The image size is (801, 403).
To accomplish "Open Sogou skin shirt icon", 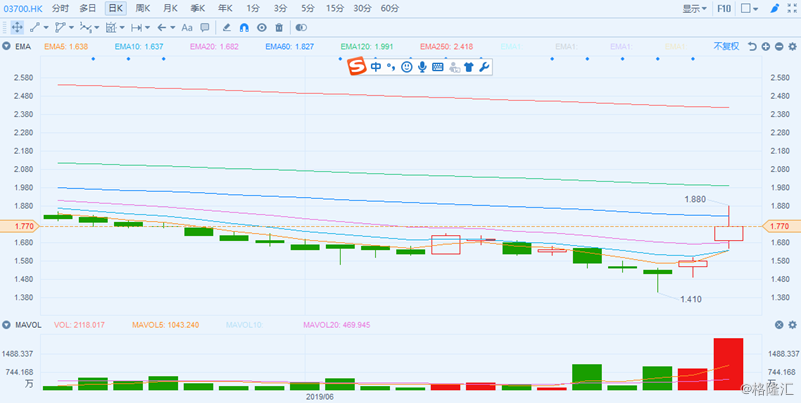I will pyautogui.click(x=469, y=67).
